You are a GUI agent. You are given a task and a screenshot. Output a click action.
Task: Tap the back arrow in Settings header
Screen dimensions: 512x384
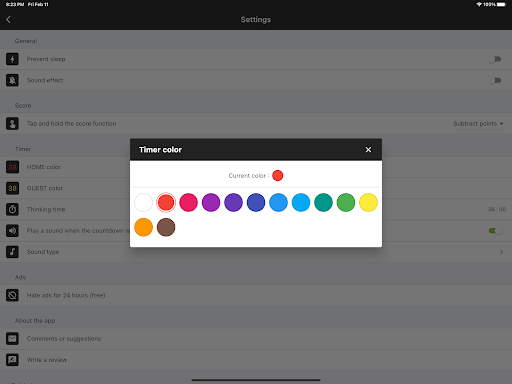pos(9,20)
